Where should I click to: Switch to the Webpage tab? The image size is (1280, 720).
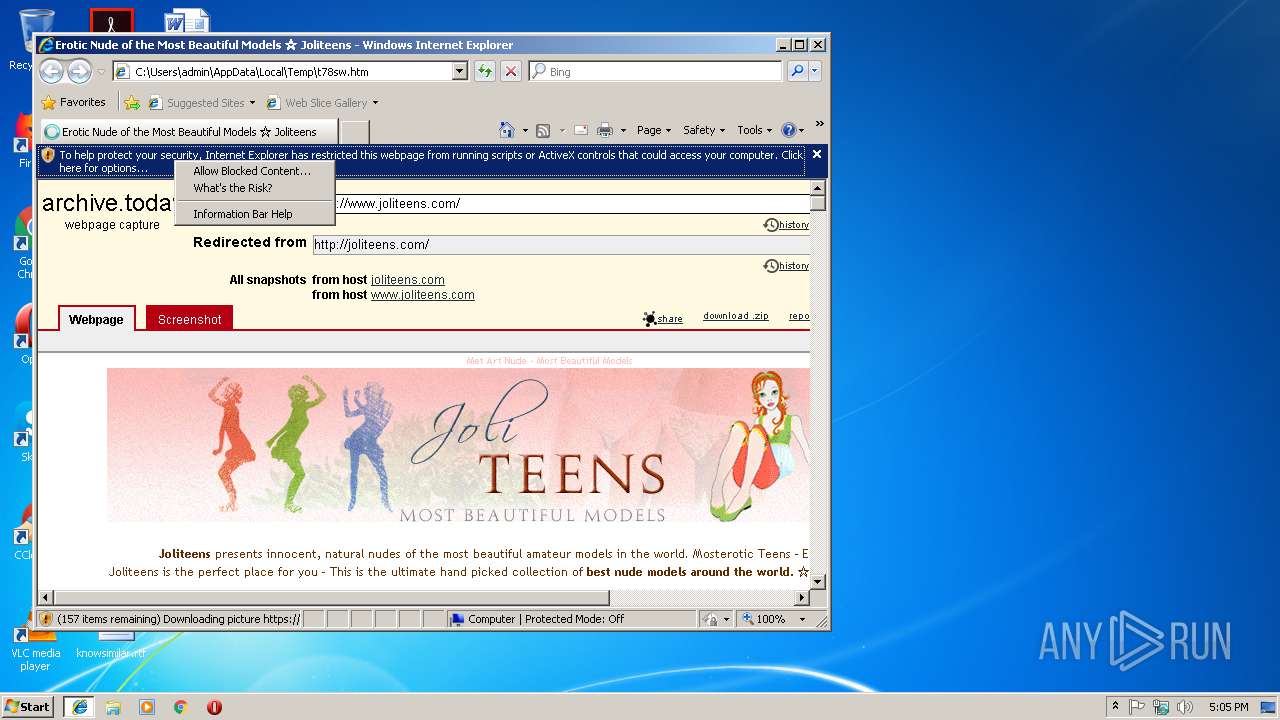pos(96,319)
